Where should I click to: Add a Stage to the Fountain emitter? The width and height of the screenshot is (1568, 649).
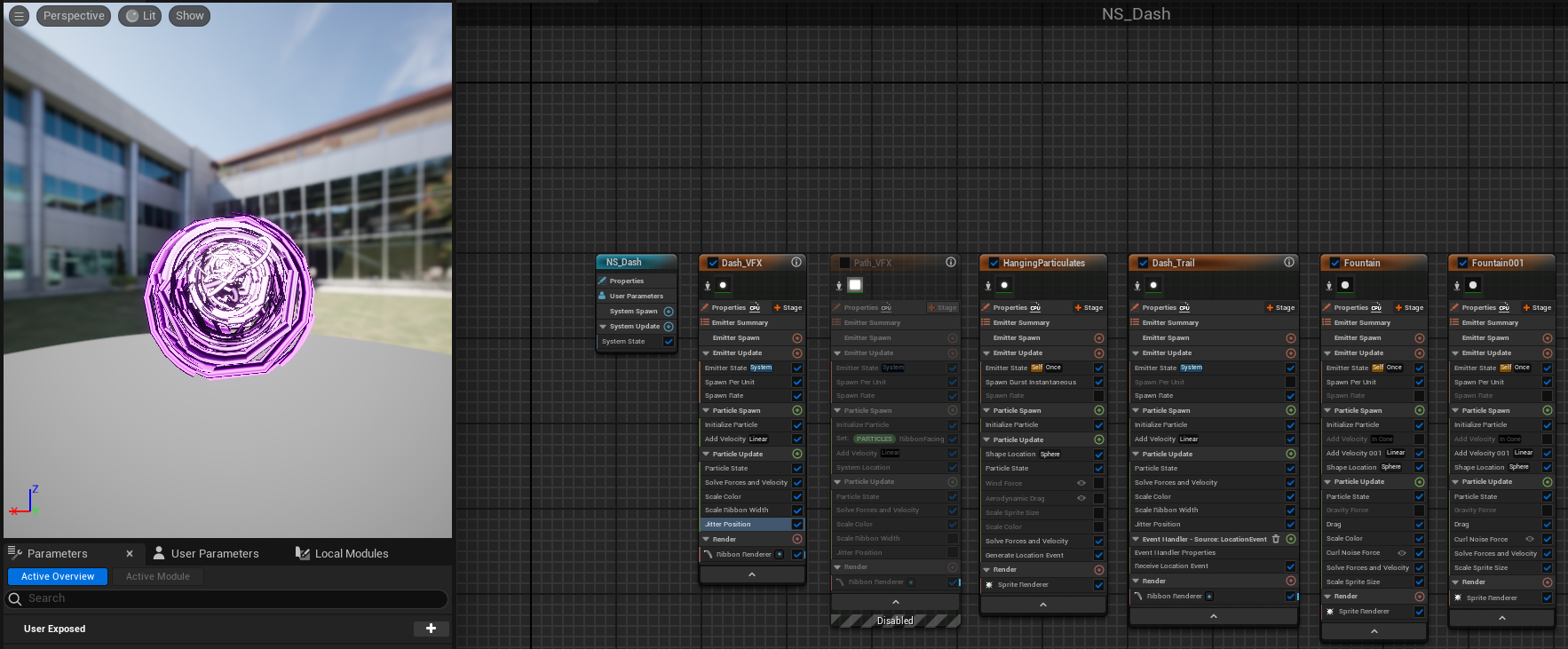pyautogui.click(x=1409, y=308)
